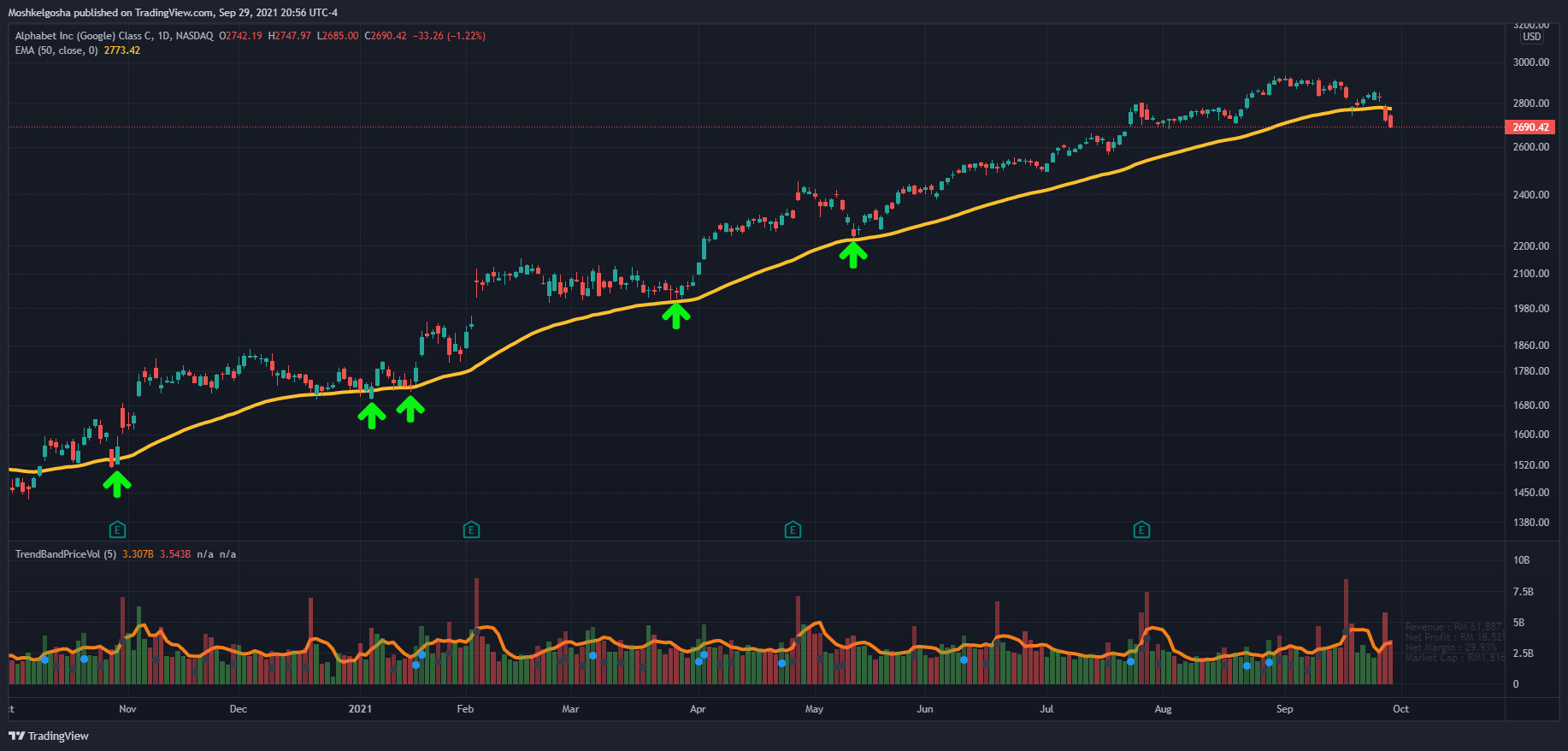1568x751 pixels.
Task: Click the Sep label on time axis
Action: [x=1285, y=709]
